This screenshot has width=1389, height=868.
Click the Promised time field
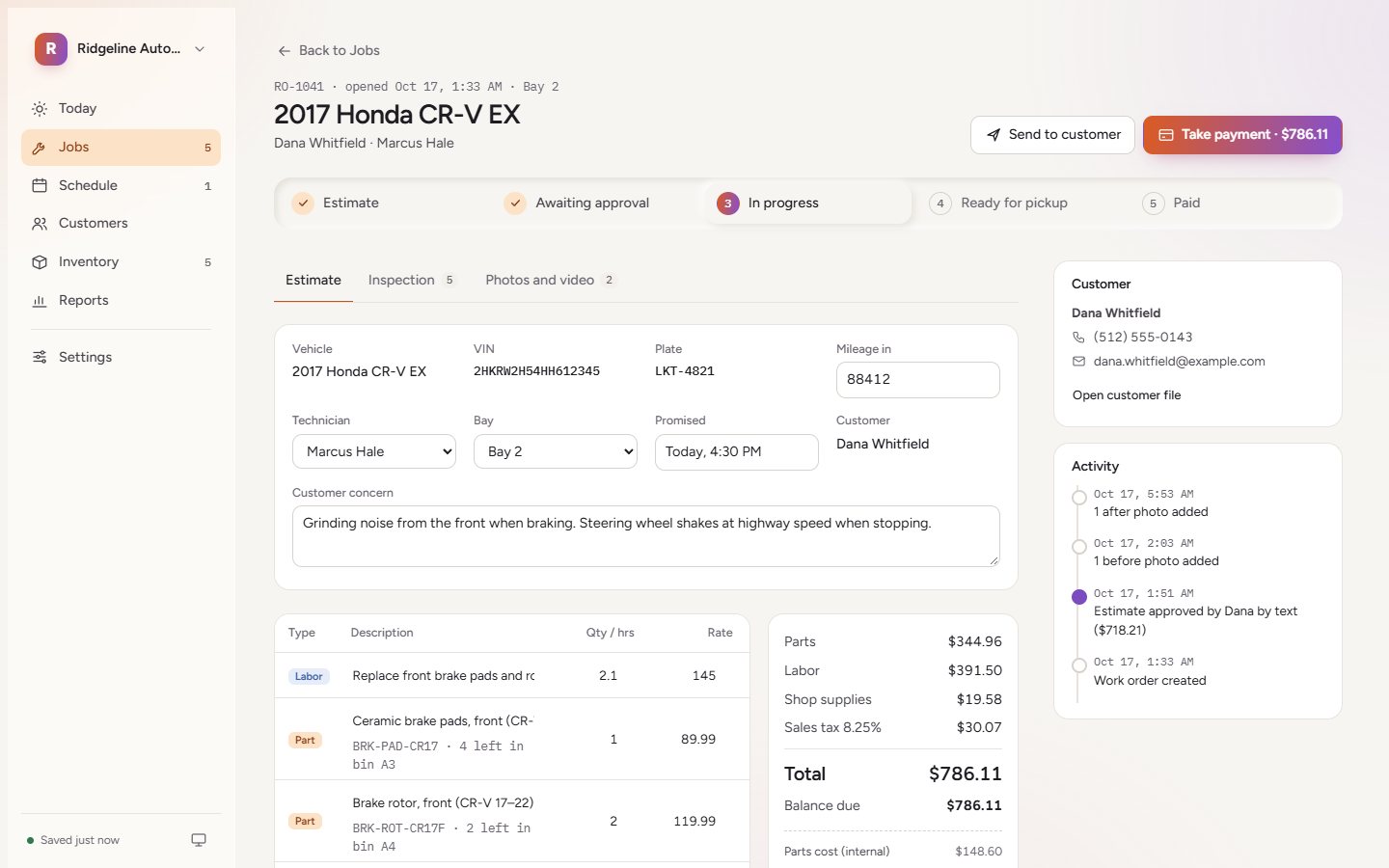point(737,452)
